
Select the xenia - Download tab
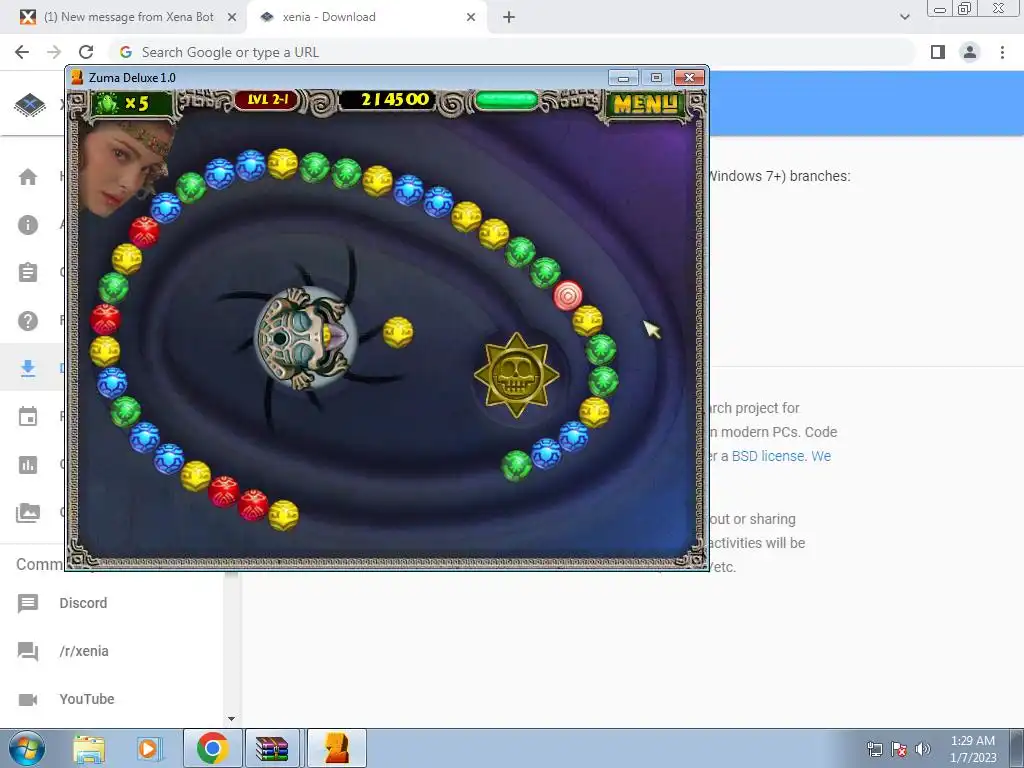tap(328, 17)
